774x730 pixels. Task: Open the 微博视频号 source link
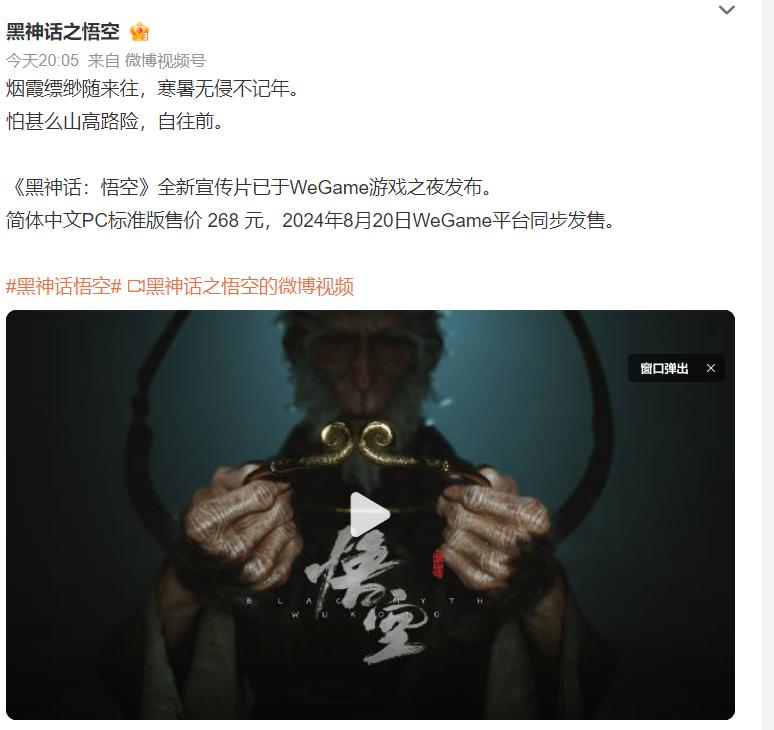165,61
